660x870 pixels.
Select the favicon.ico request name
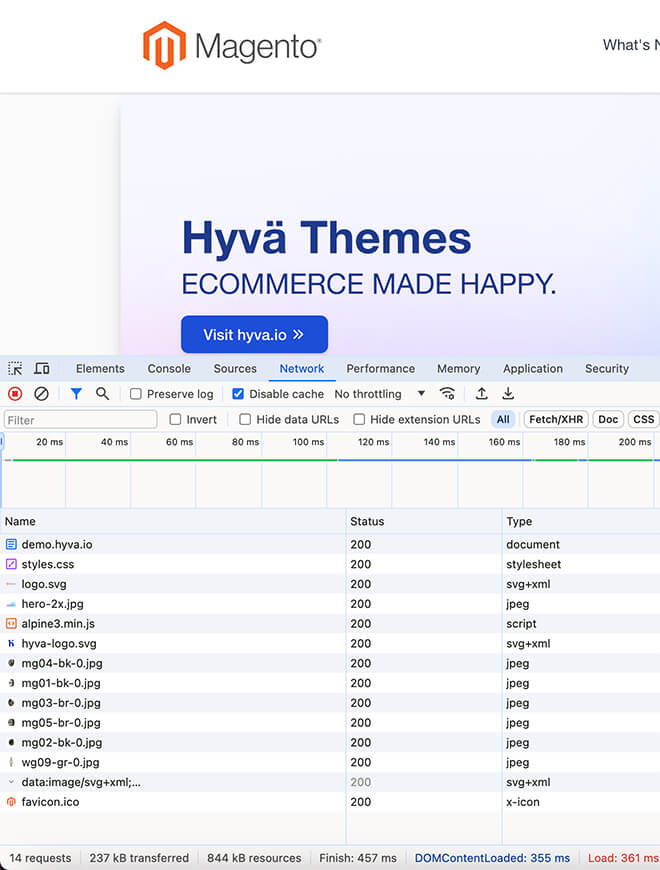(50, 802)
